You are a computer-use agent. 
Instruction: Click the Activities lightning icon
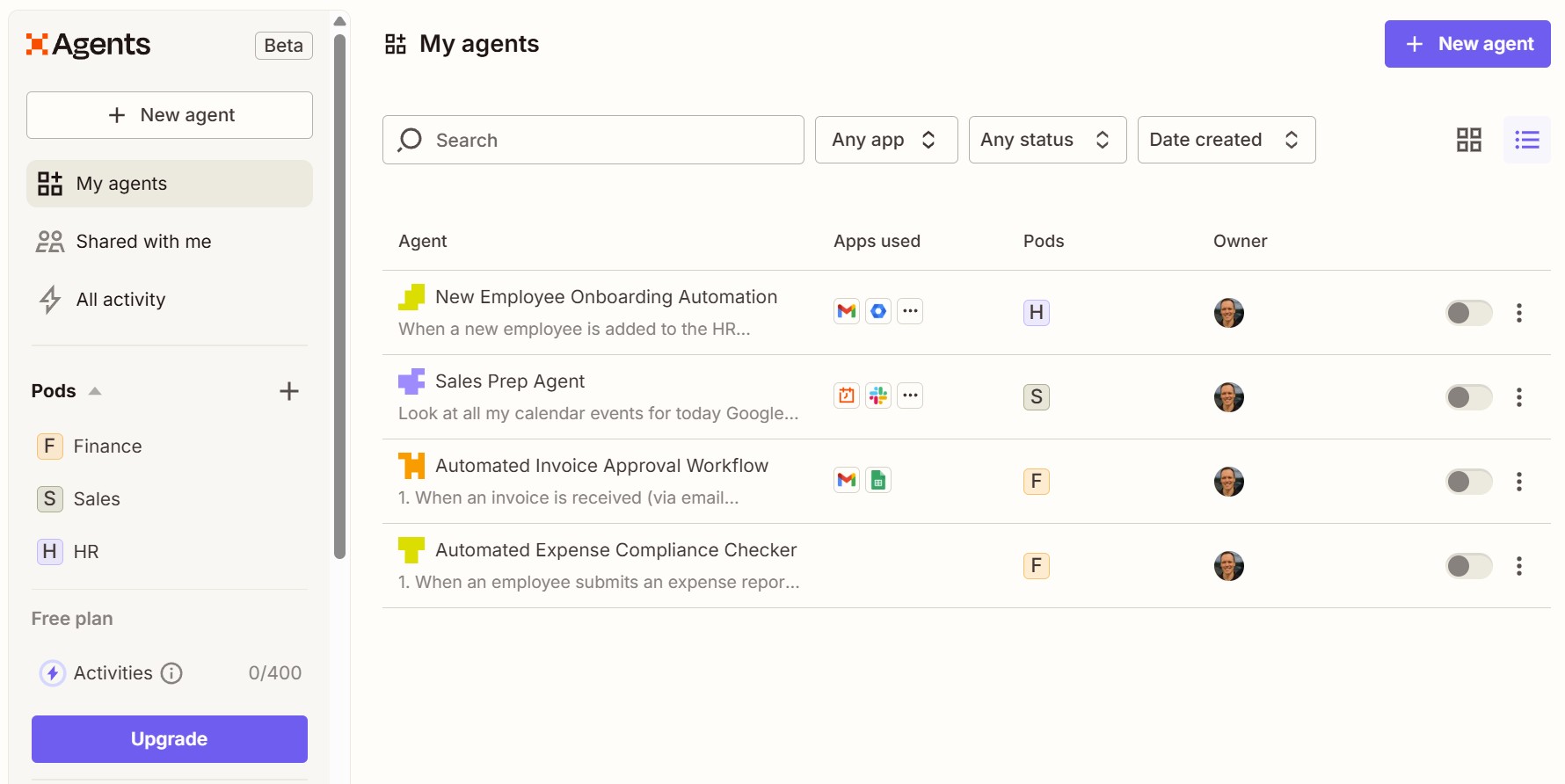[53, 673]
